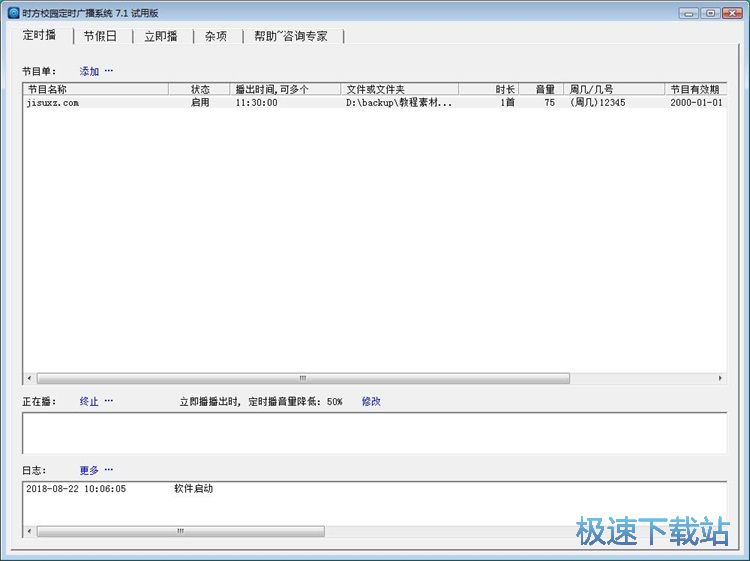Open the ellipsis menu next to 终止

tap(109, 401)
